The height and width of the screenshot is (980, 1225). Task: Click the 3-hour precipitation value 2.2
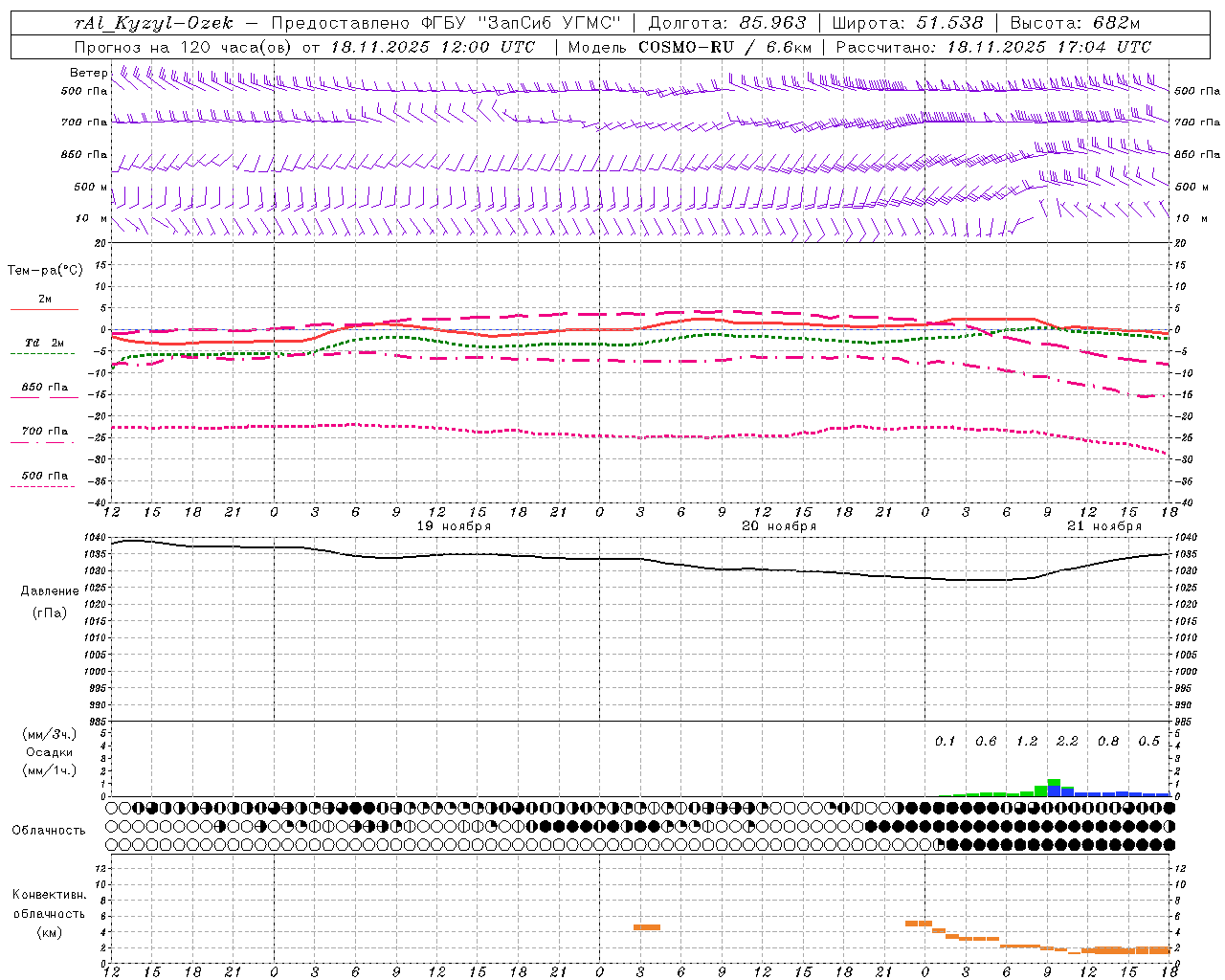[x=1067, y=742]
